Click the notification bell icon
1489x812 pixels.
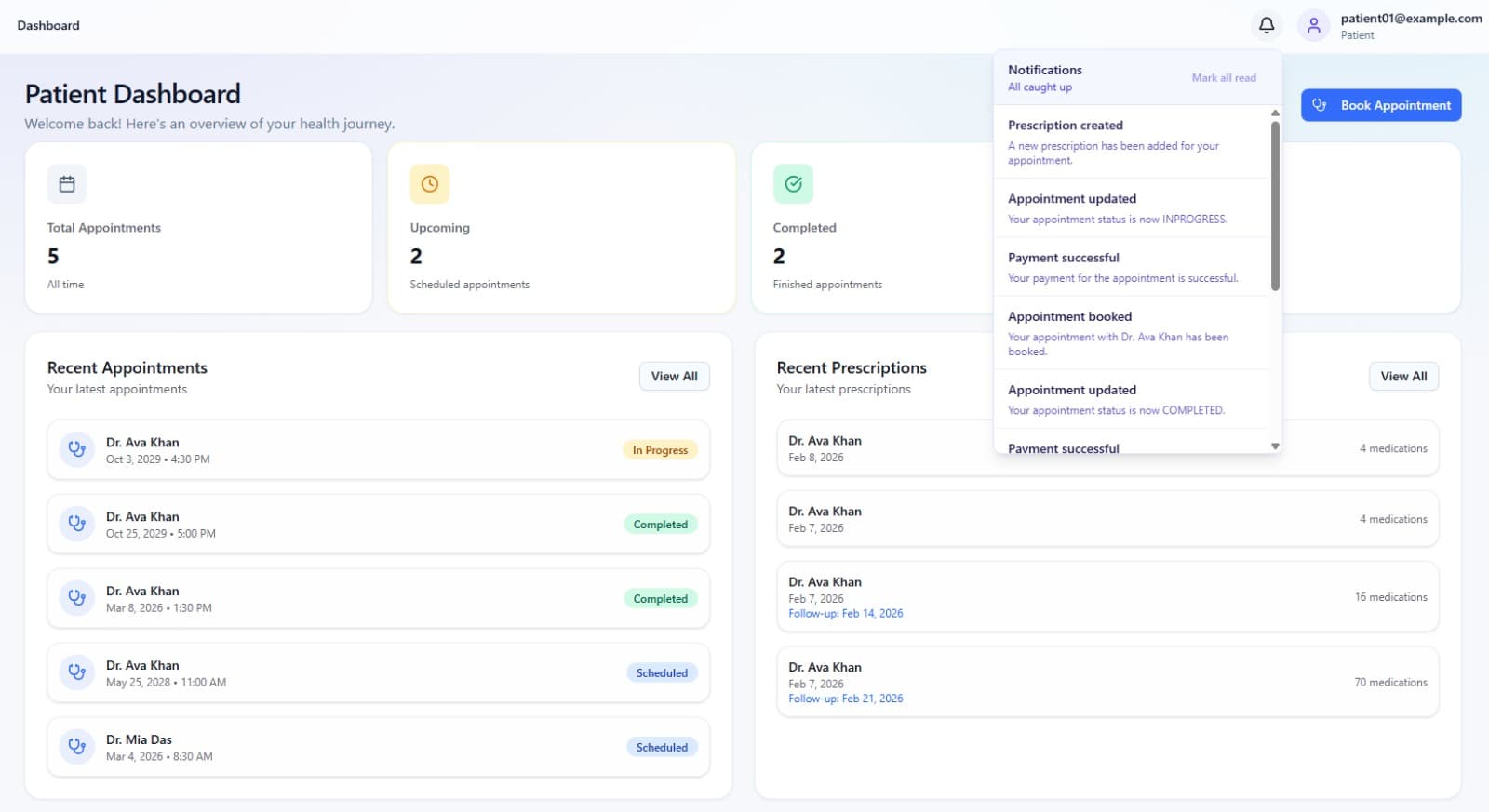[1267, 26]
